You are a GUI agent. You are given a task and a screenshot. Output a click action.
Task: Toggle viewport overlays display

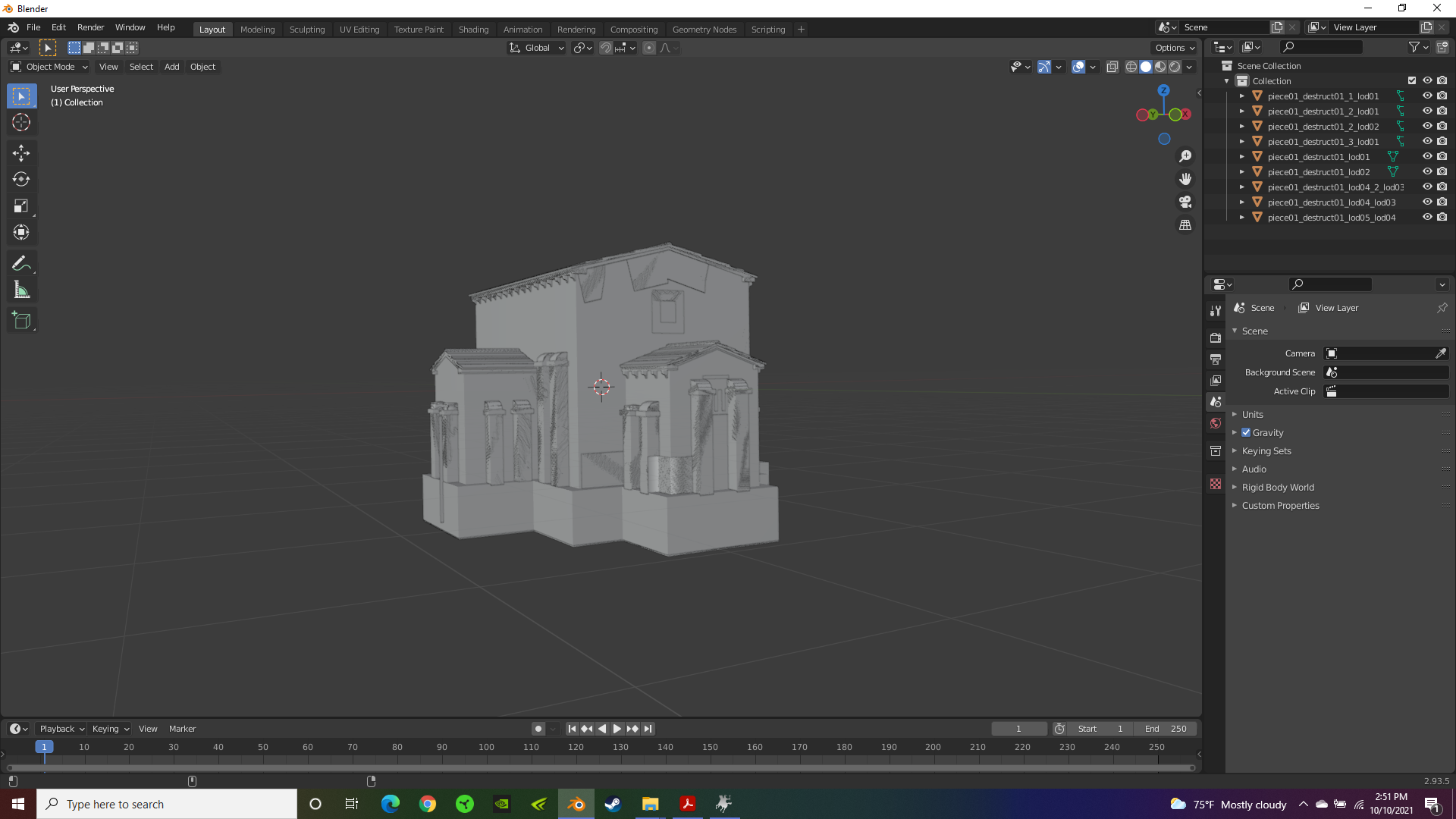point(1078,67)
